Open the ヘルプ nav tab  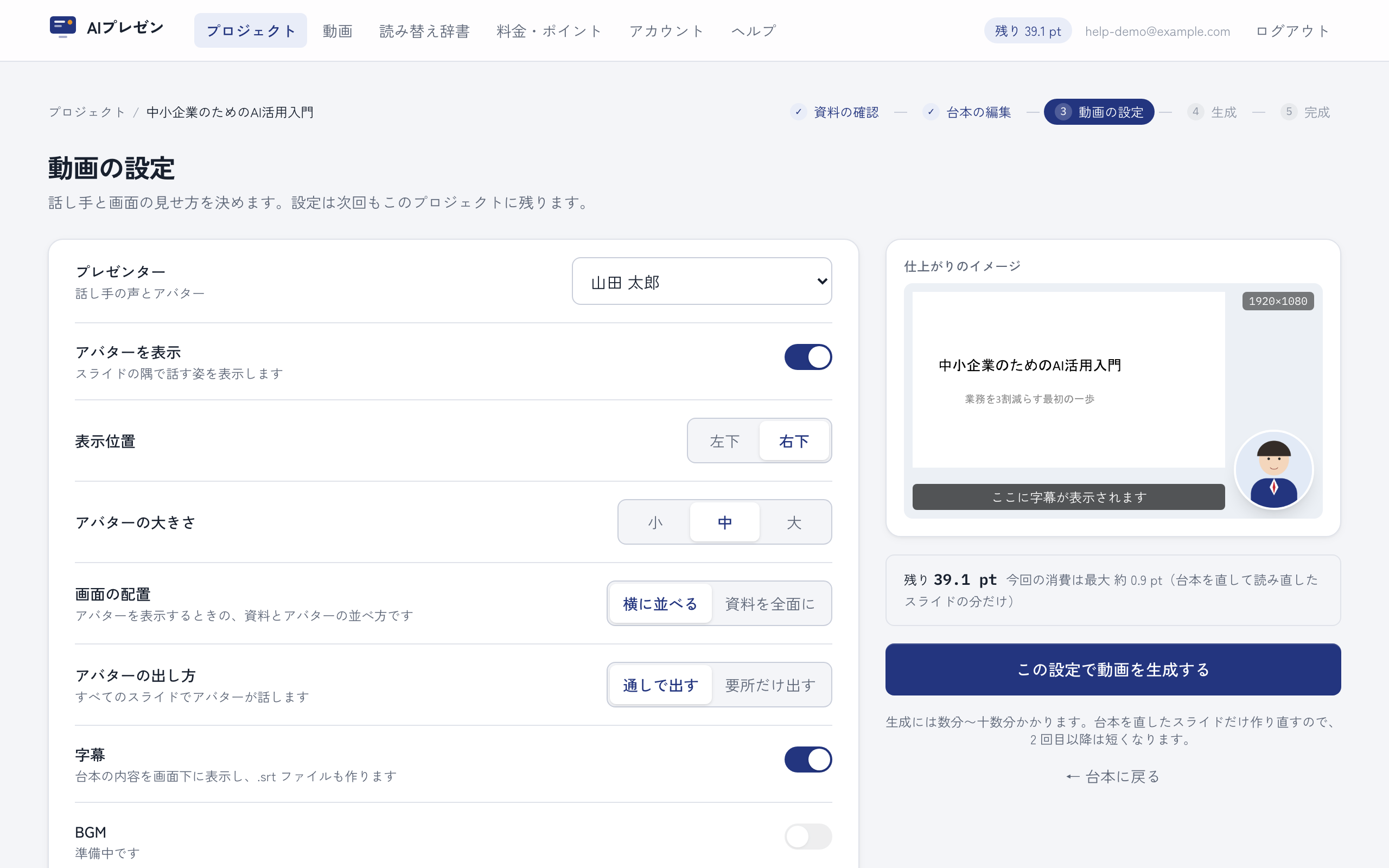coord(754,30)
